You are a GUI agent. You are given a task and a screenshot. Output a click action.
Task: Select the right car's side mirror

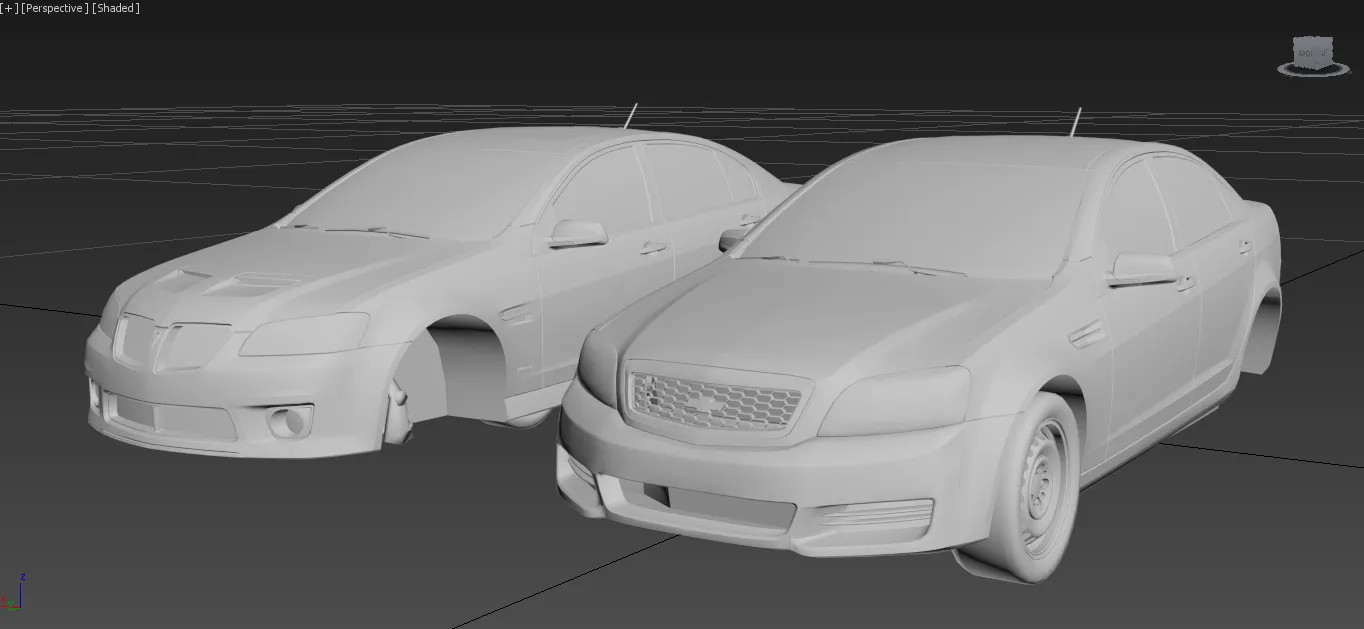(x=1140, y=269)
